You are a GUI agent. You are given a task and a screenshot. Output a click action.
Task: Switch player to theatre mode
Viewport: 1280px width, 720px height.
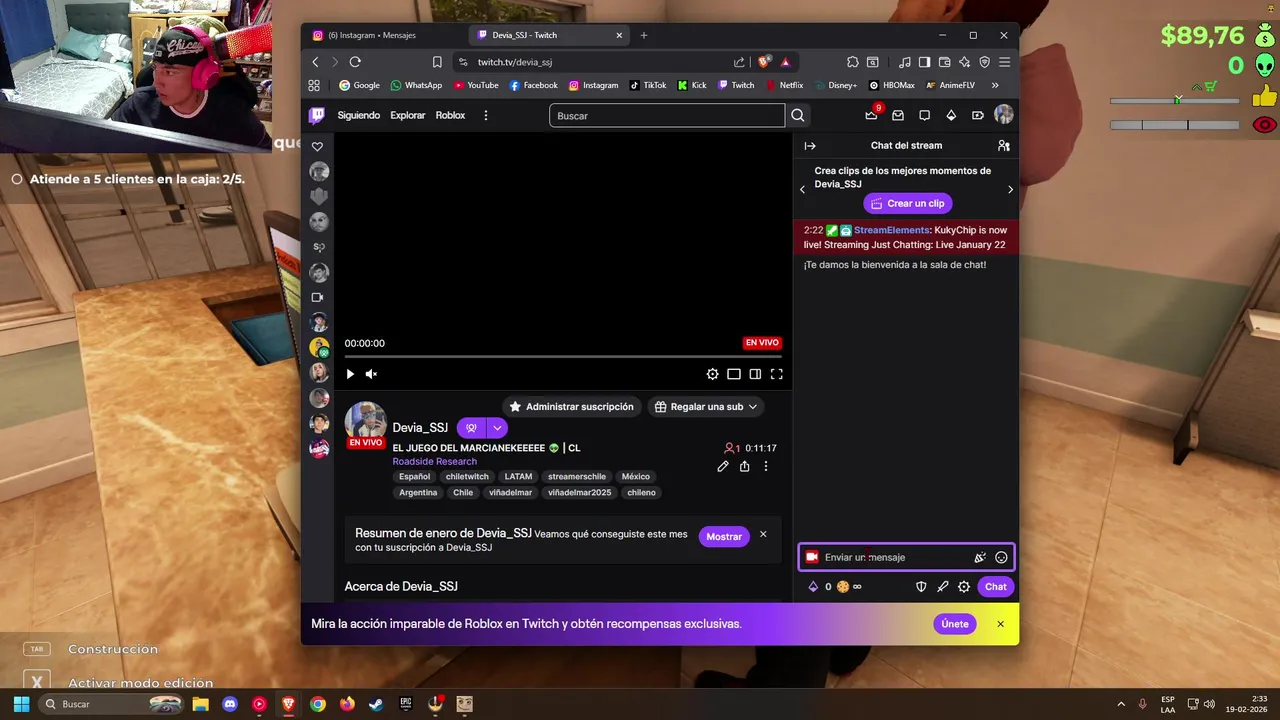(755, 374)
